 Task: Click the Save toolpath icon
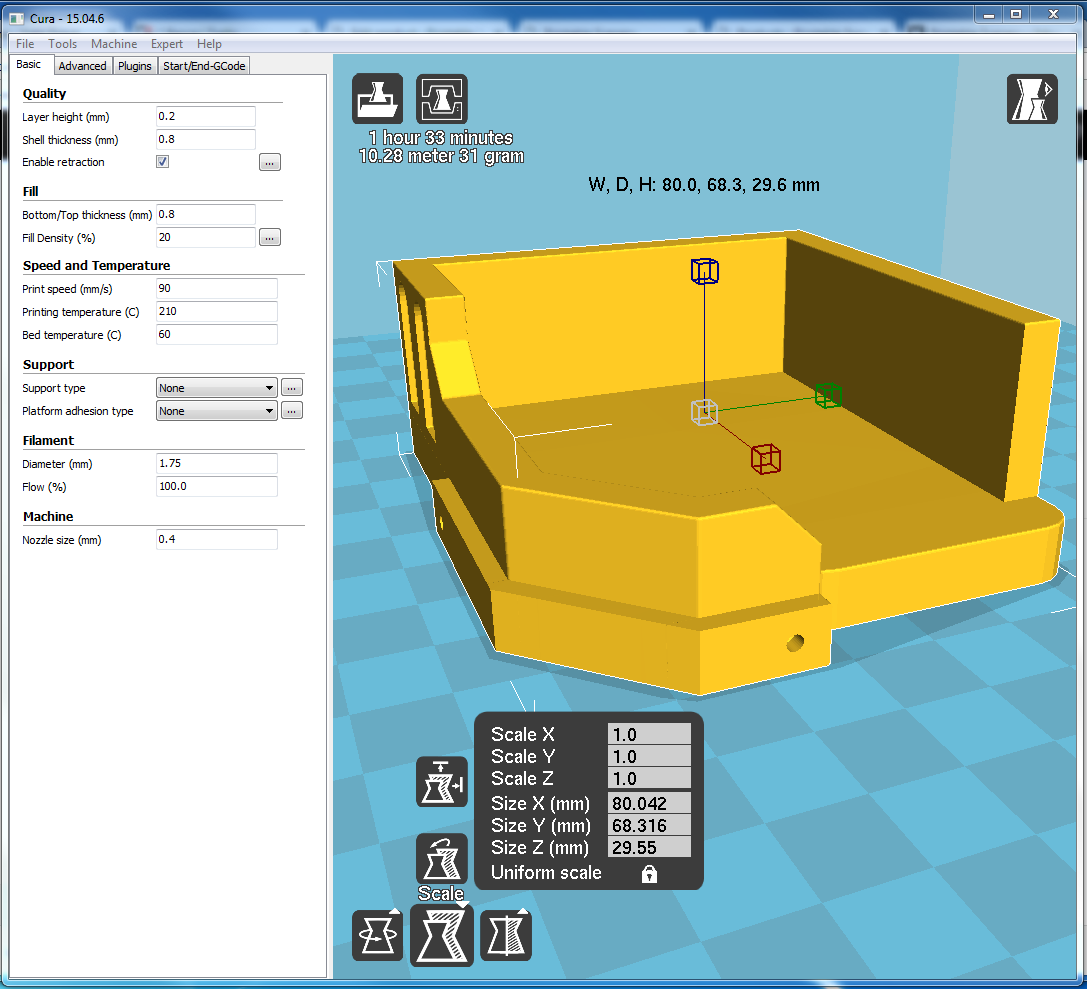(x=442, y=99)
